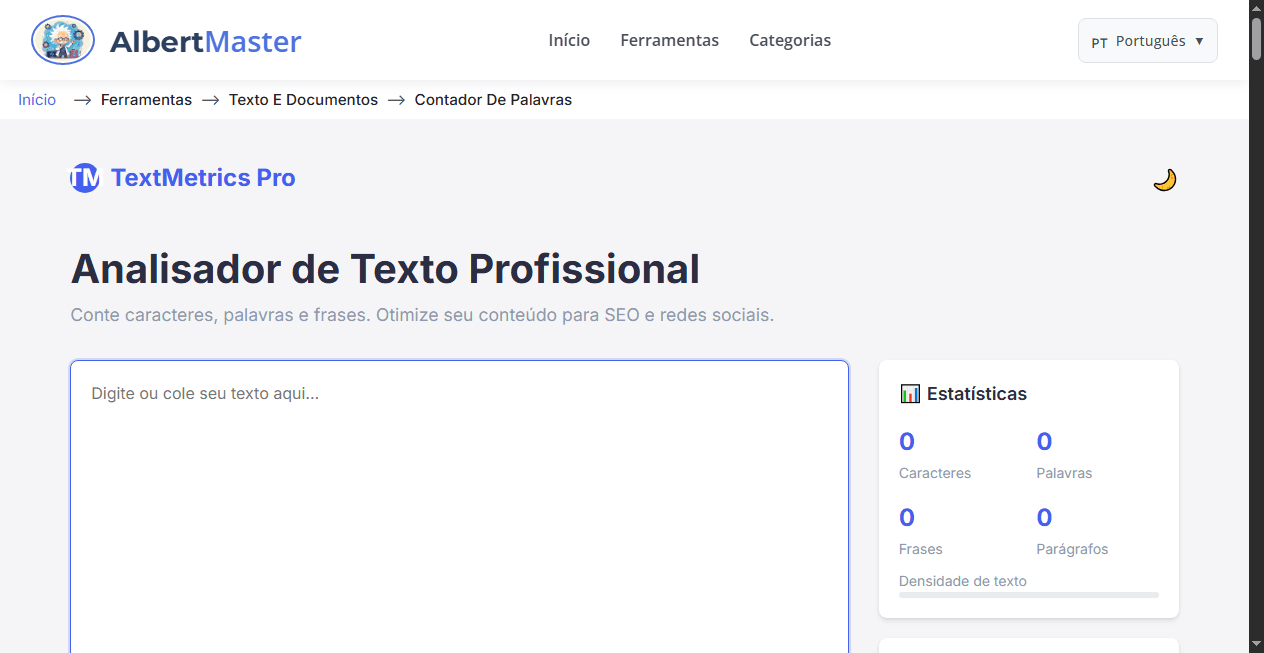Click the AlbertMaster brand name

(x=207, y=41)
